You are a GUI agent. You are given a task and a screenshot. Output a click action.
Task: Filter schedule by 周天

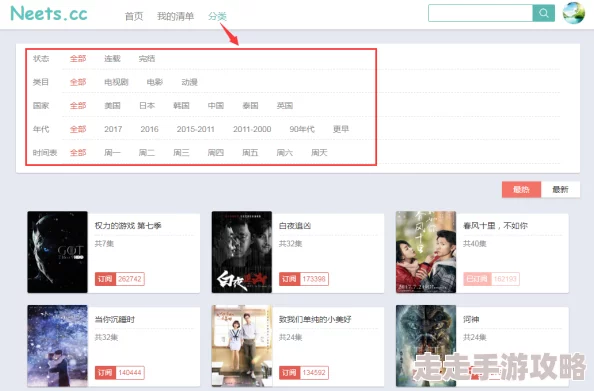[319, 153]
